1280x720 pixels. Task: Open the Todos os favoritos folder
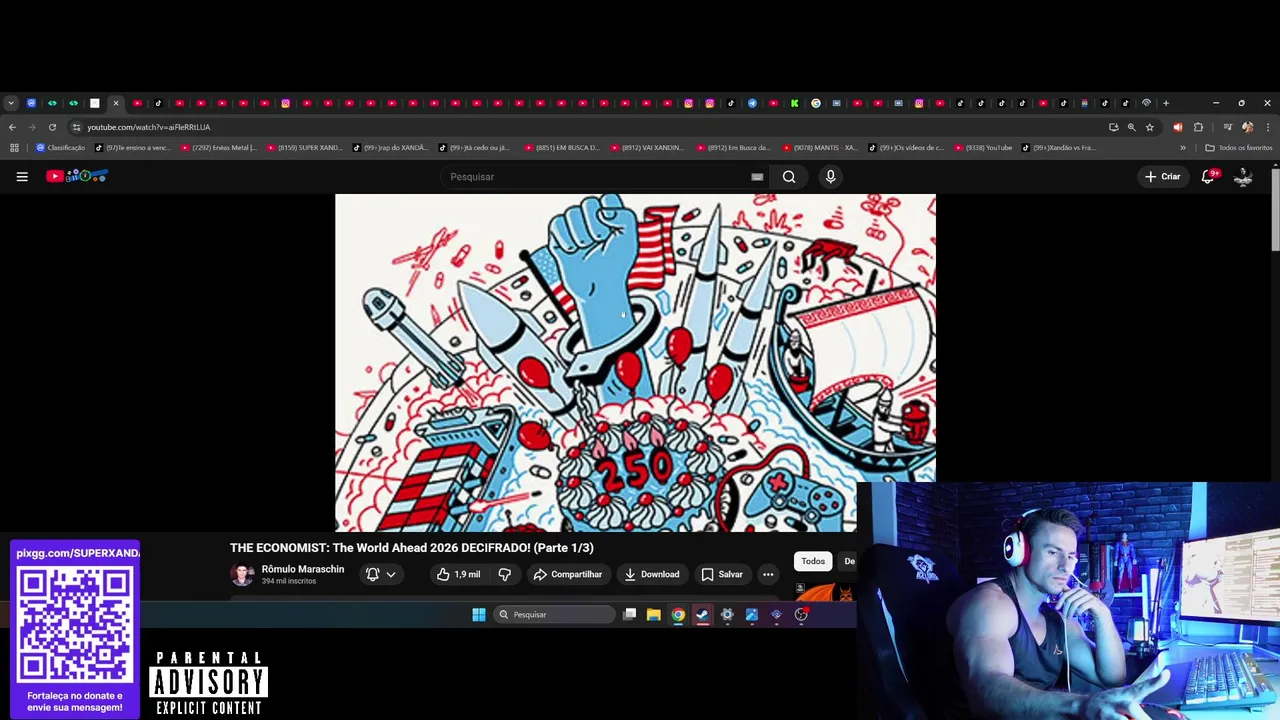[x=1239, y=148]
